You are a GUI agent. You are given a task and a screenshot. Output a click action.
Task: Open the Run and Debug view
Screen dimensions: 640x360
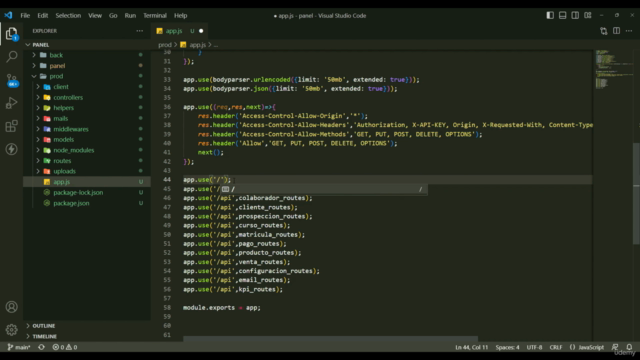point(11,102)
